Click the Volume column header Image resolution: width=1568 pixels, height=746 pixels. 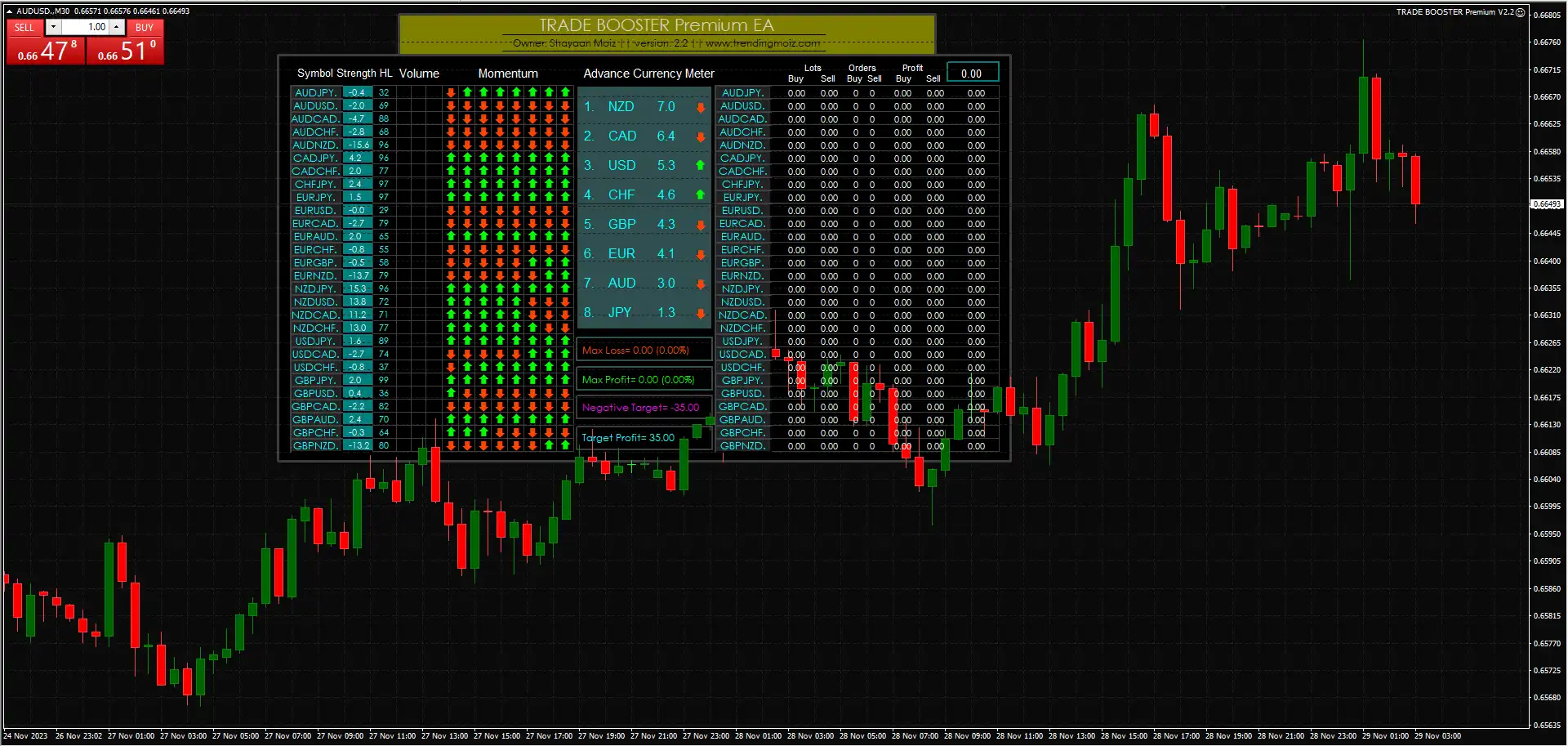(x=419, y=73)
